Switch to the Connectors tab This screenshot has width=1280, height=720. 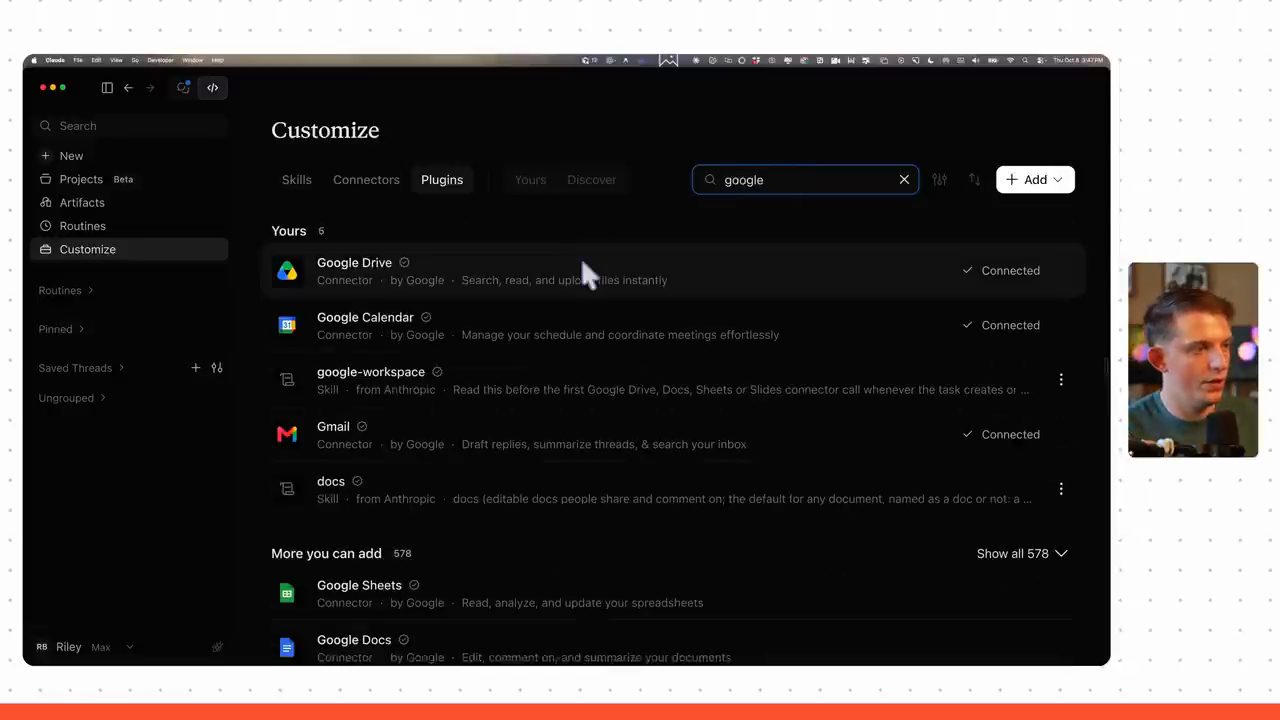click(x=366, y=180)
